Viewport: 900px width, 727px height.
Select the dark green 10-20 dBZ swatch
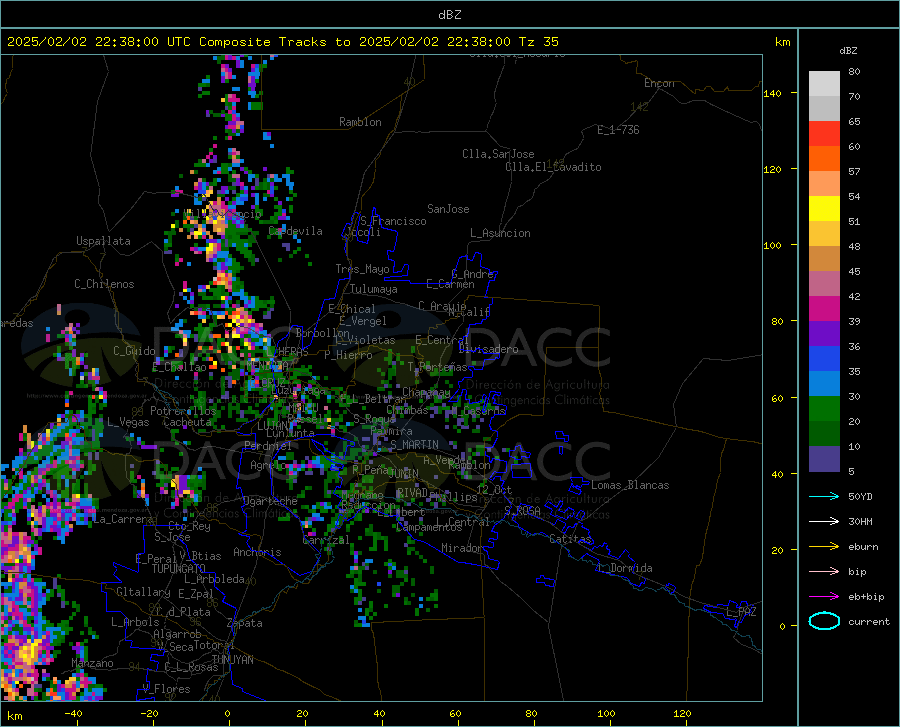click(x=824, y=434)
